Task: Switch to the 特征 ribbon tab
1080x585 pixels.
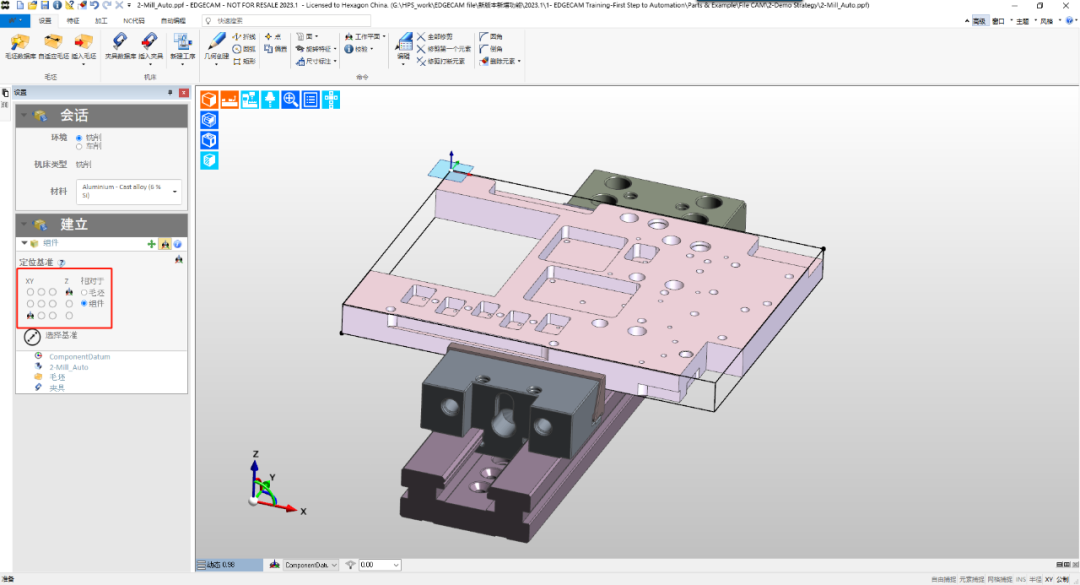Action: click(x=73, y=21)
